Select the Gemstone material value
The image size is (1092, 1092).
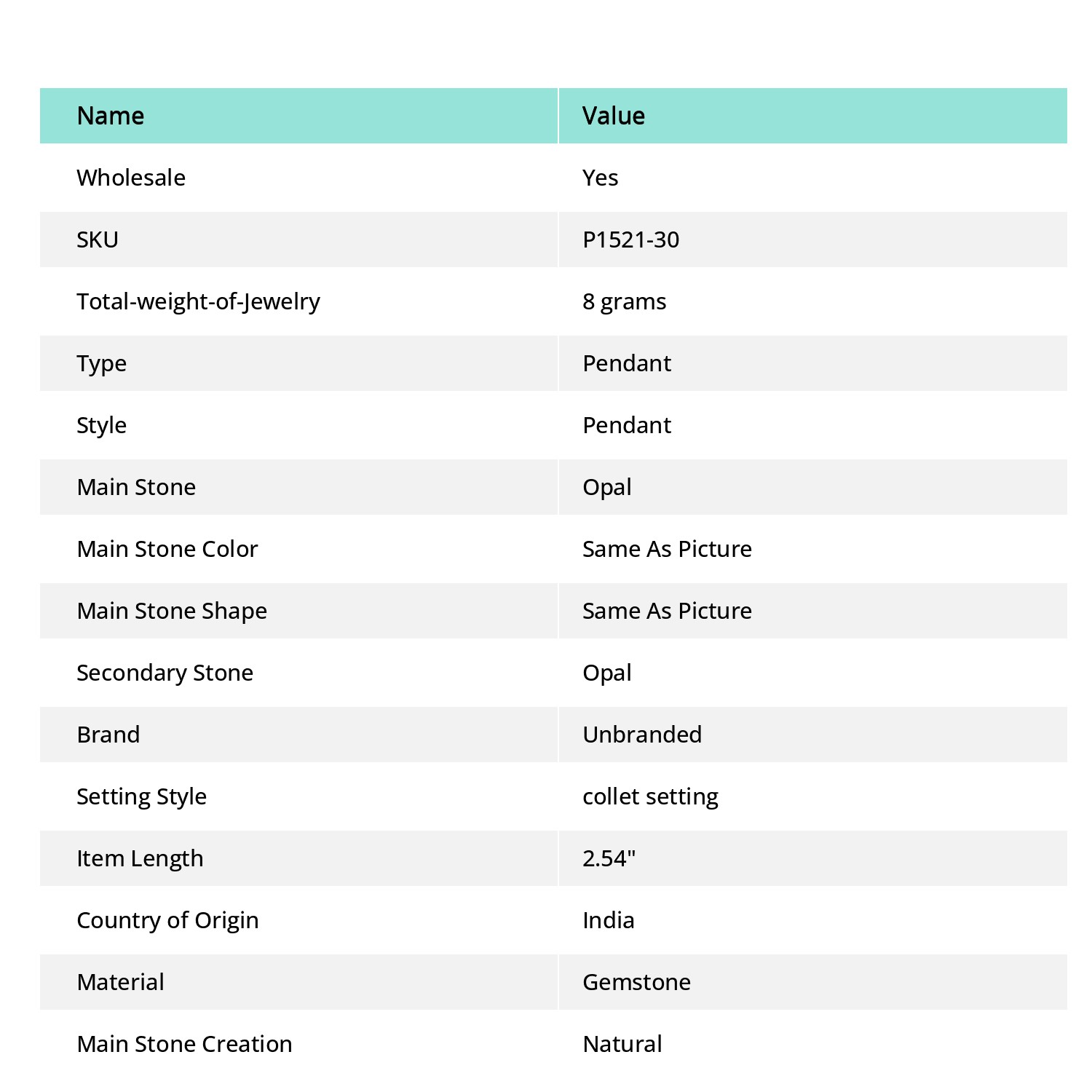[x=637, y=982]
